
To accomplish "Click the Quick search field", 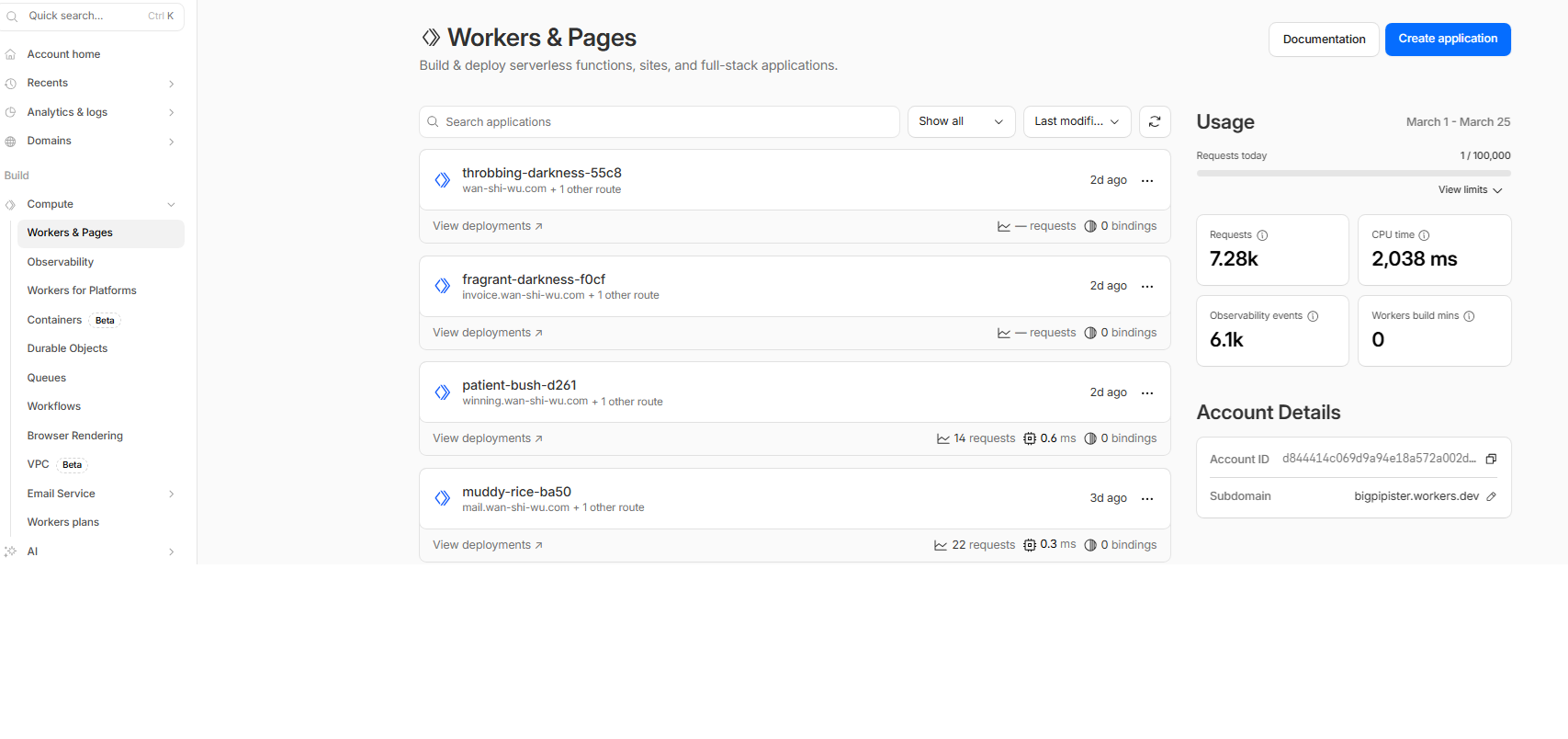I will pyautogui.click(x=92, y=17).
